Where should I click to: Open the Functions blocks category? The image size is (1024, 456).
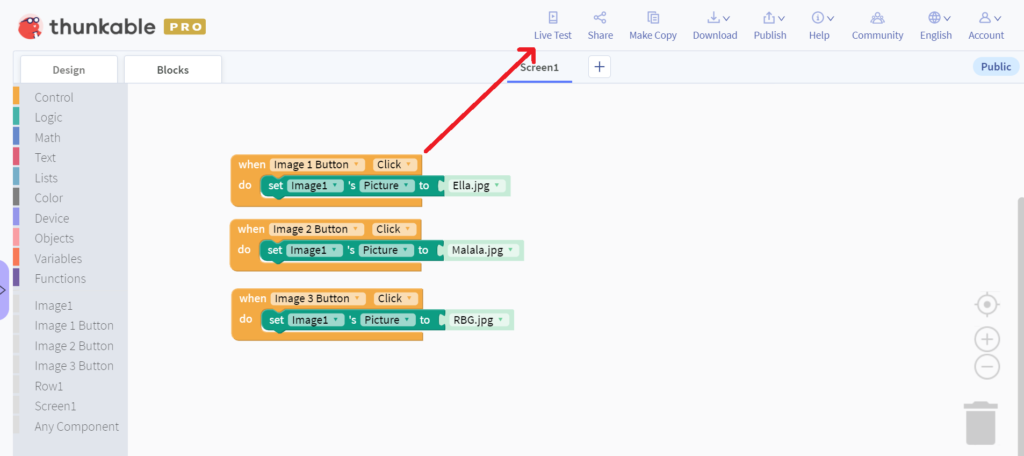[x=60, y=278]
